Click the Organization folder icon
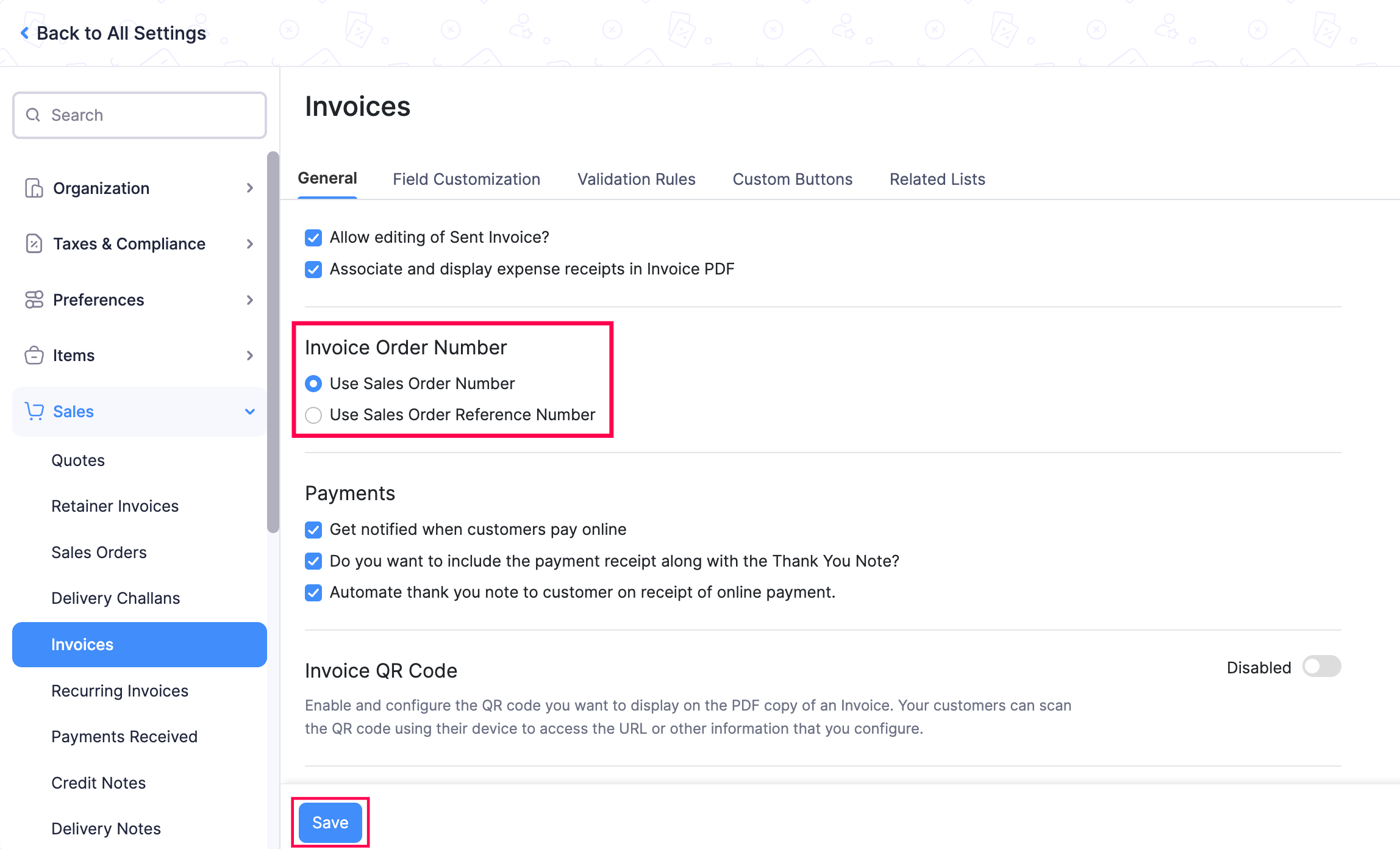The width and height of the screenshot is (1400, 849). coord(34,188)
